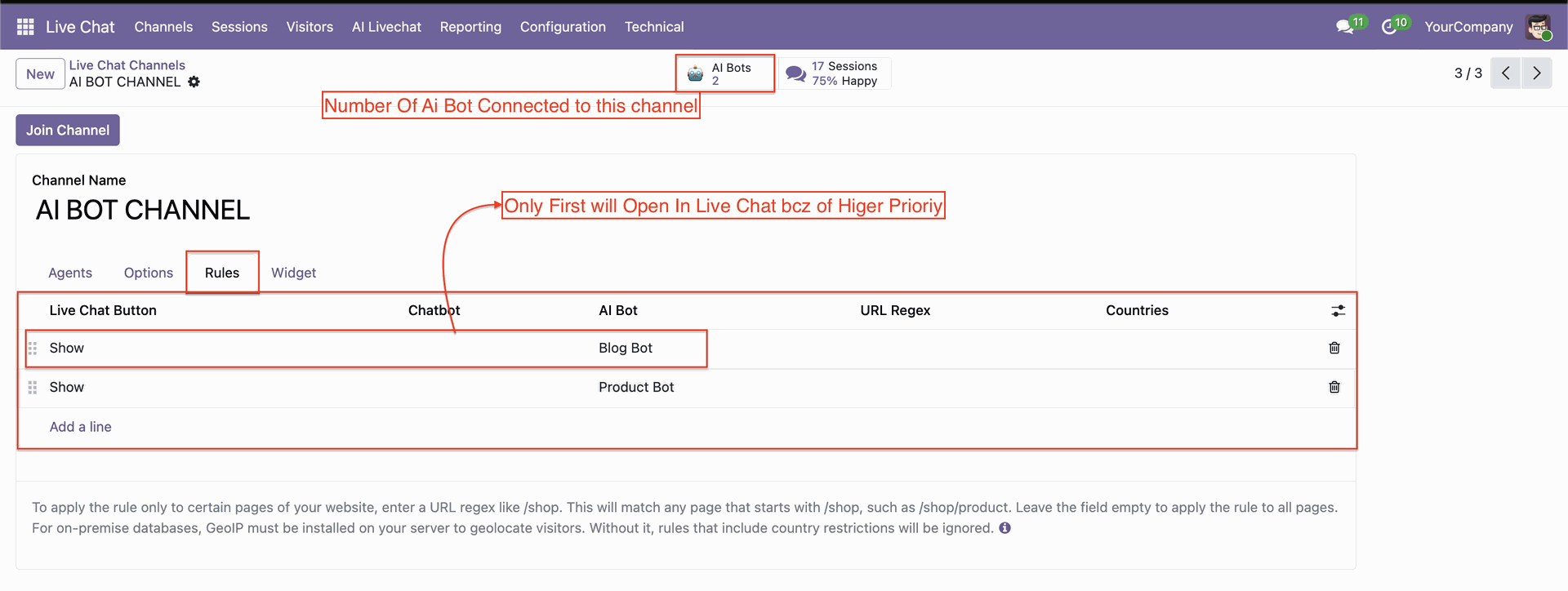Click the gear icon beside AI BOT CHANNEL
Screen dimensions: 1568x591
[194, 82]
